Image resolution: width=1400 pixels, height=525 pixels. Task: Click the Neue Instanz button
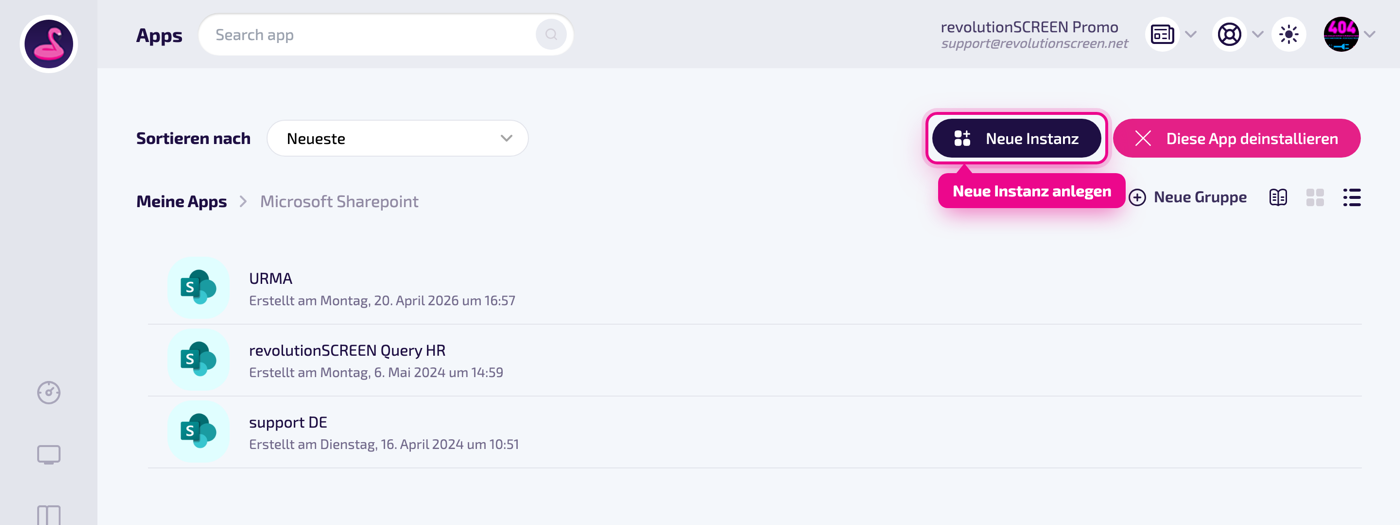(x=1017, y=138)
